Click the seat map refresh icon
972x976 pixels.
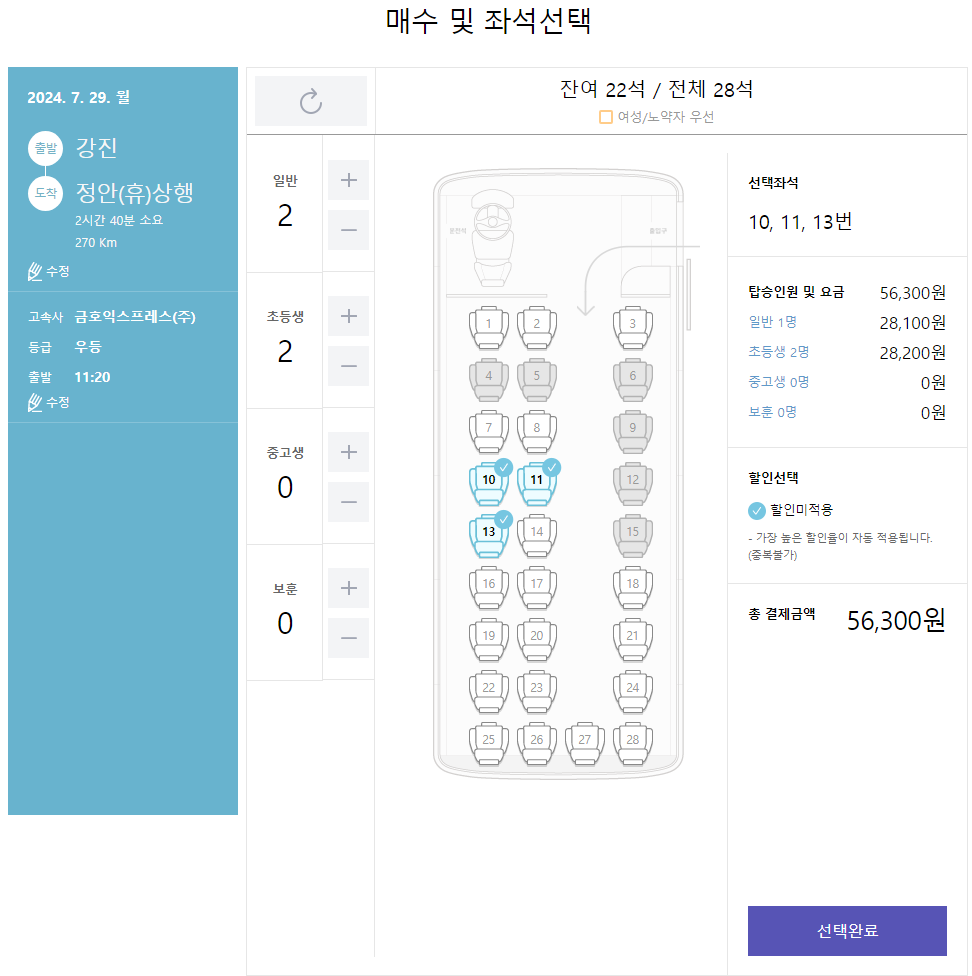point(310,101)
